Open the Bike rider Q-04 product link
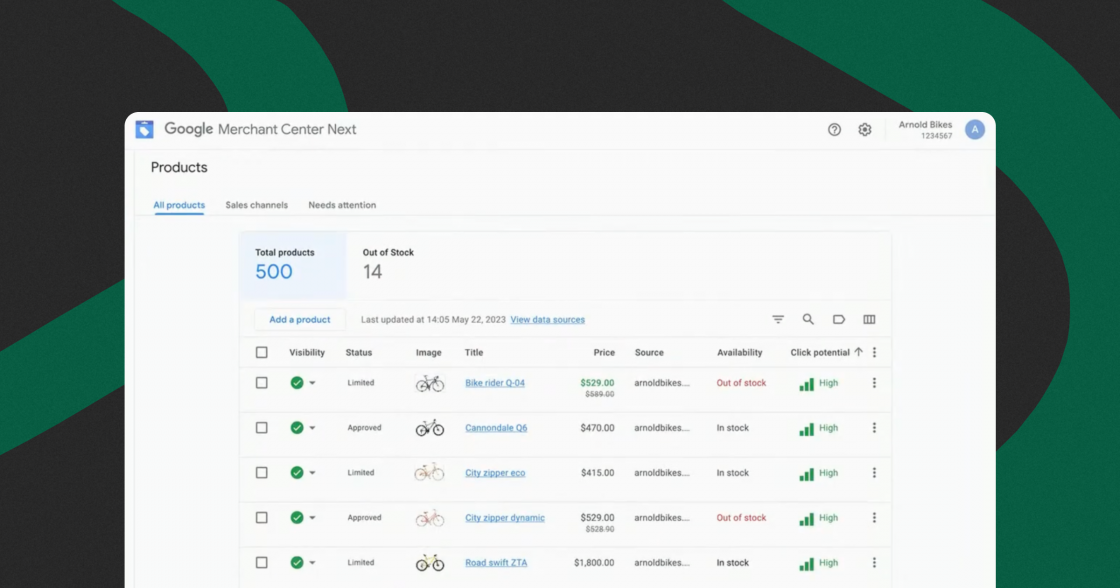This screenshot has height=588, width=1120. point(495,383)
